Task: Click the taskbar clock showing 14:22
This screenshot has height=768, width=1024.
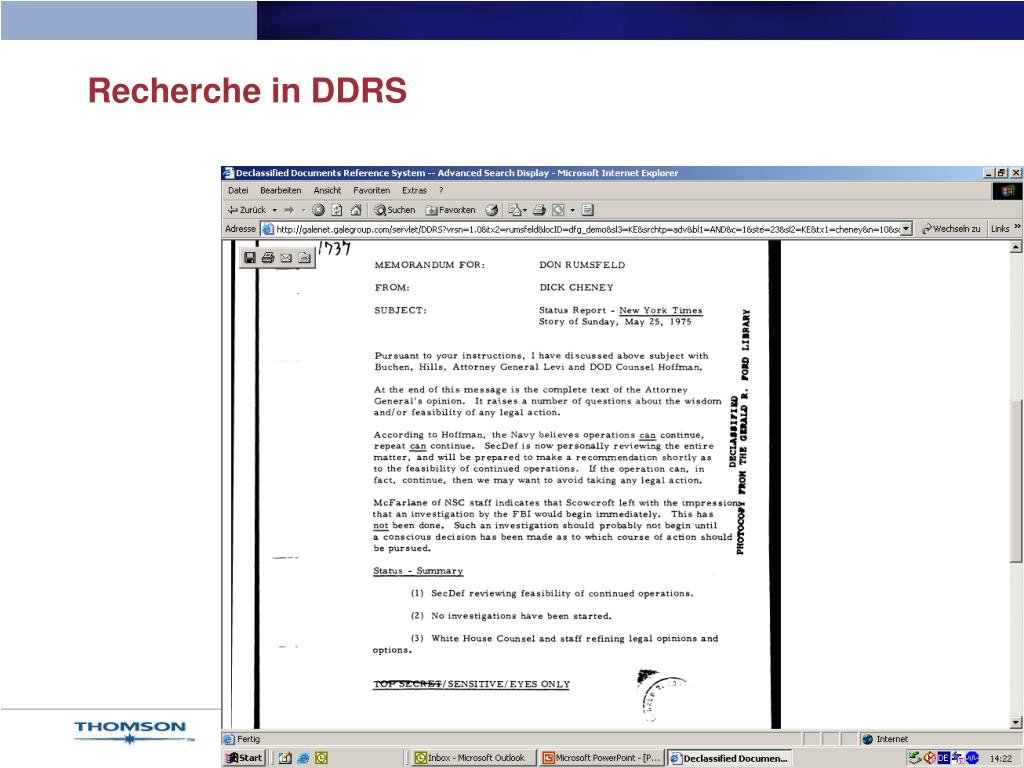Action: (1000, 758)
